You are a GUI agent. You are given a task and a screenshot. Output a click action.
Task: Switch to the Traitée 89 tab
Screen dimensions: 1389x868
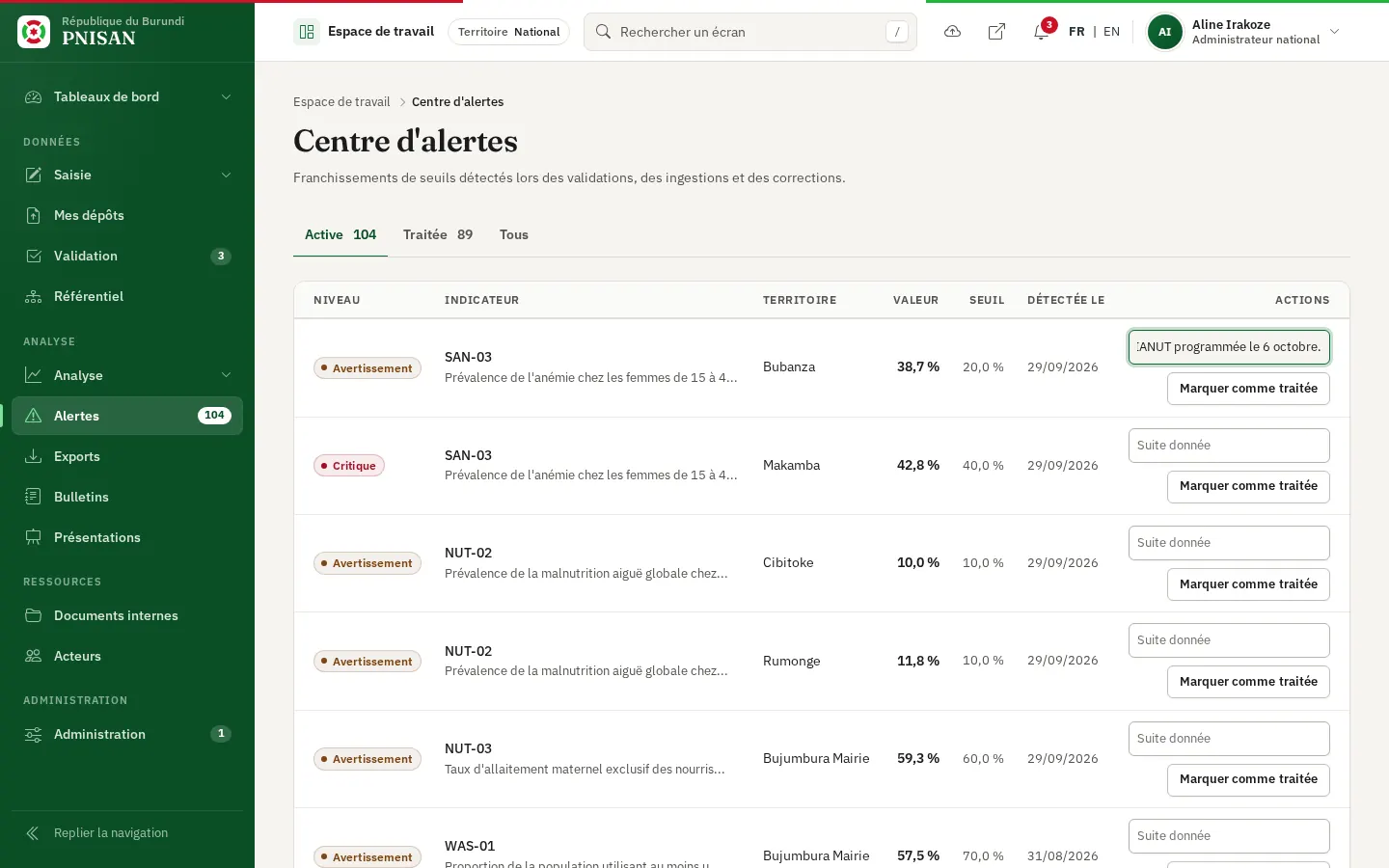438,234
